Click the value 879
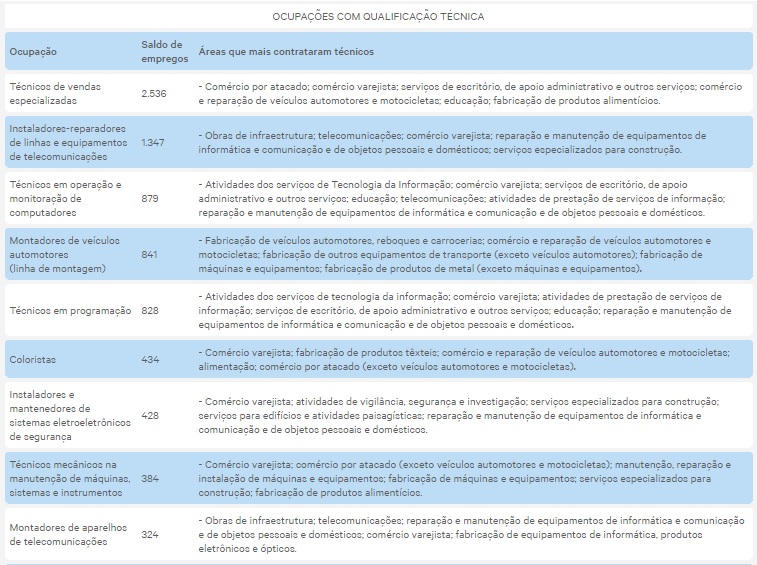757x565 pixels. point(150,198)
